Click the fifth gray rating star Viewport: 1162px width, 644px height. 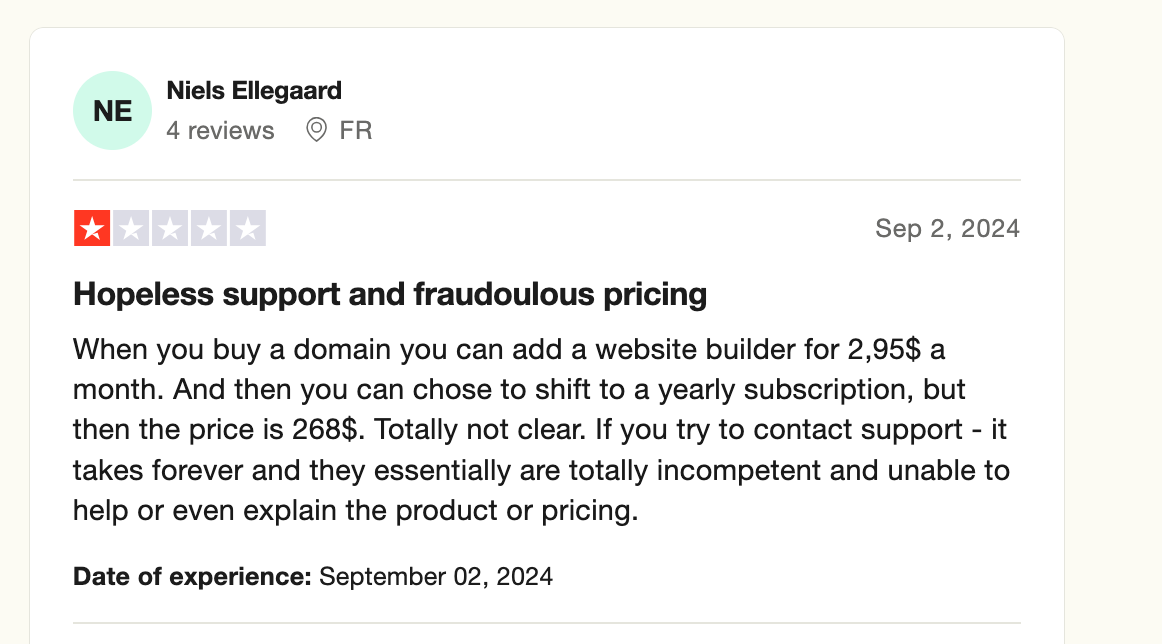(x=247, y=229)
